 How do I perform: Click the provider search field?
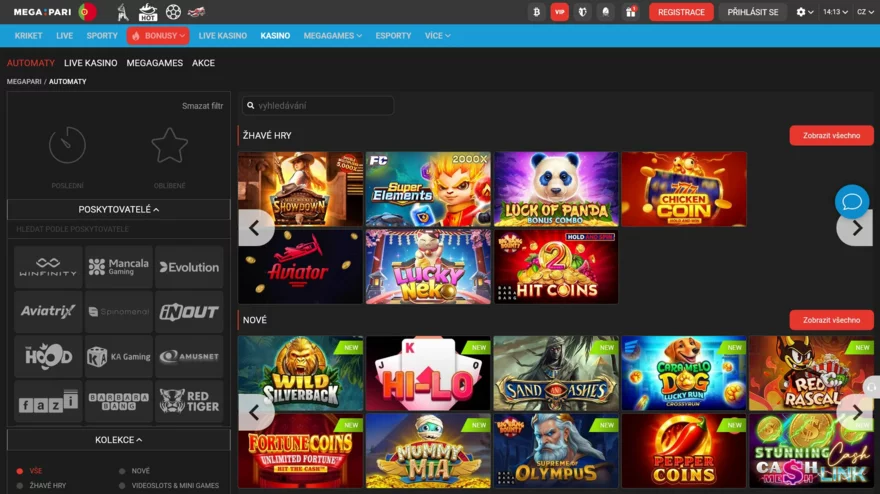click(x=118, y=229)
